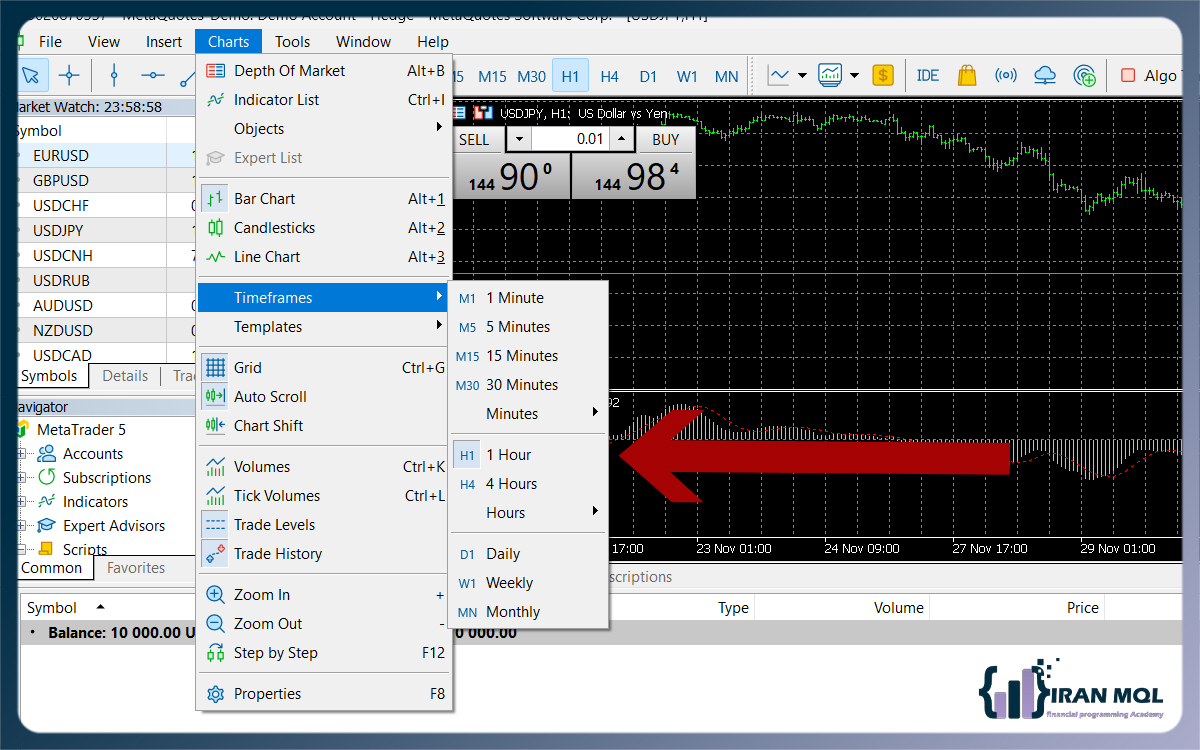Open Depth Of Market from Charts menu
Viewport: 1200px width, 750px height.
click(324, 71)
